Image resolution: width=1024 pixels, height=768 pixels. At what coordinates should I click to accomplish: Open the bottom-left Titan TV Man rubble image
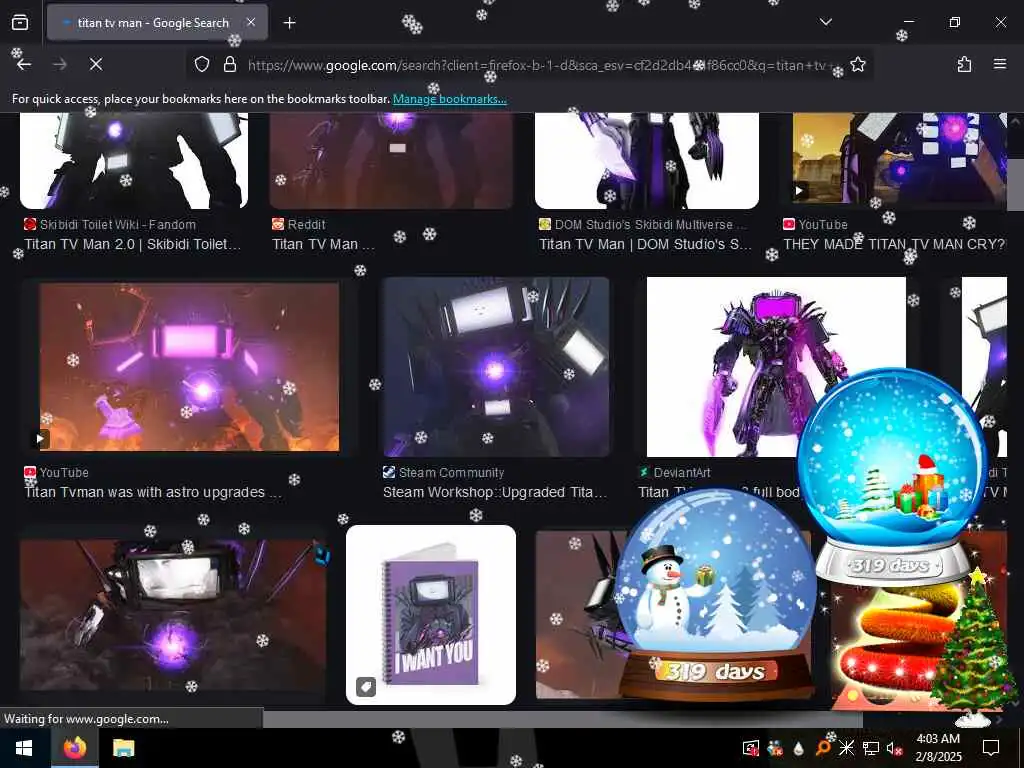[x=173, y=614]
